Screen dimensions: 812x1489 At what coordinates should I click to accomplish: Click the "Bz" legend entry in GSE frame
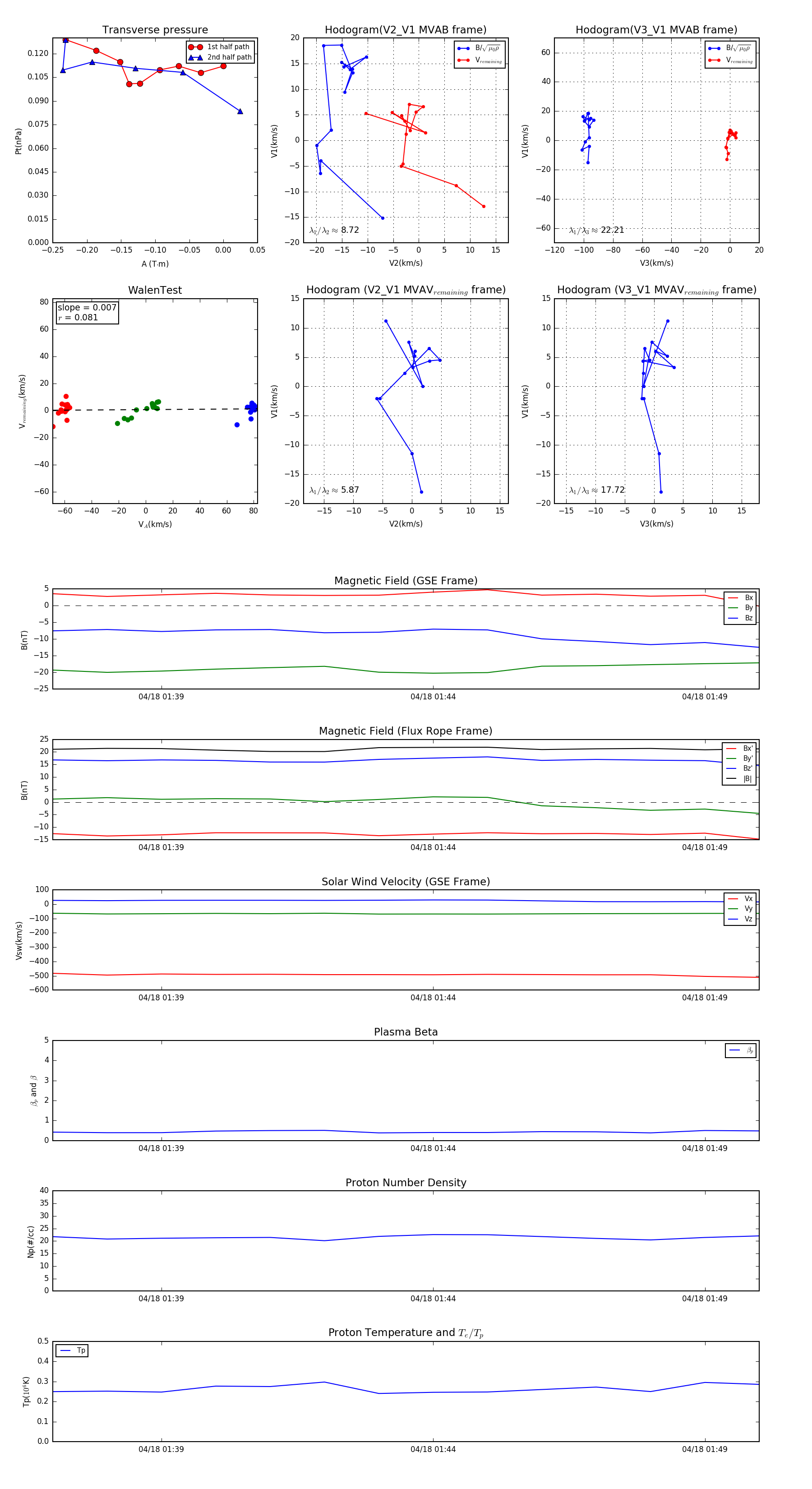pyautogui.click(x=740, y=618)
